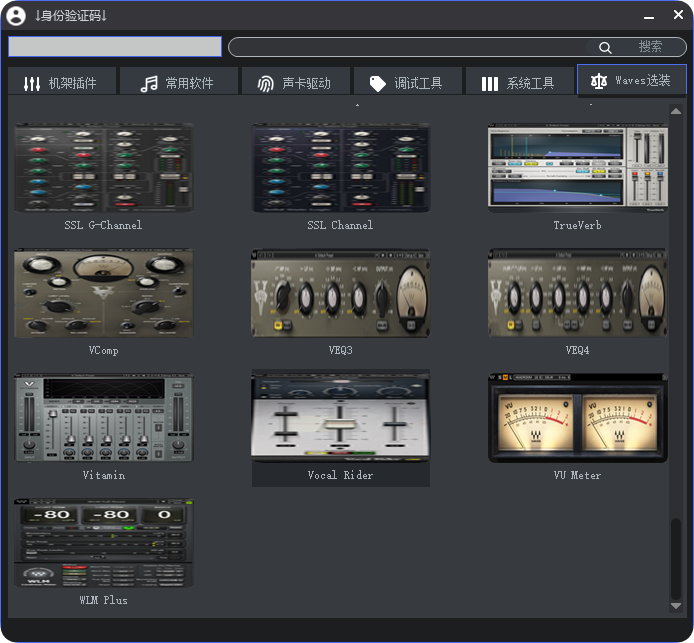Go to the 系统工具 tab
694x643 pixels.
(520, 81)
